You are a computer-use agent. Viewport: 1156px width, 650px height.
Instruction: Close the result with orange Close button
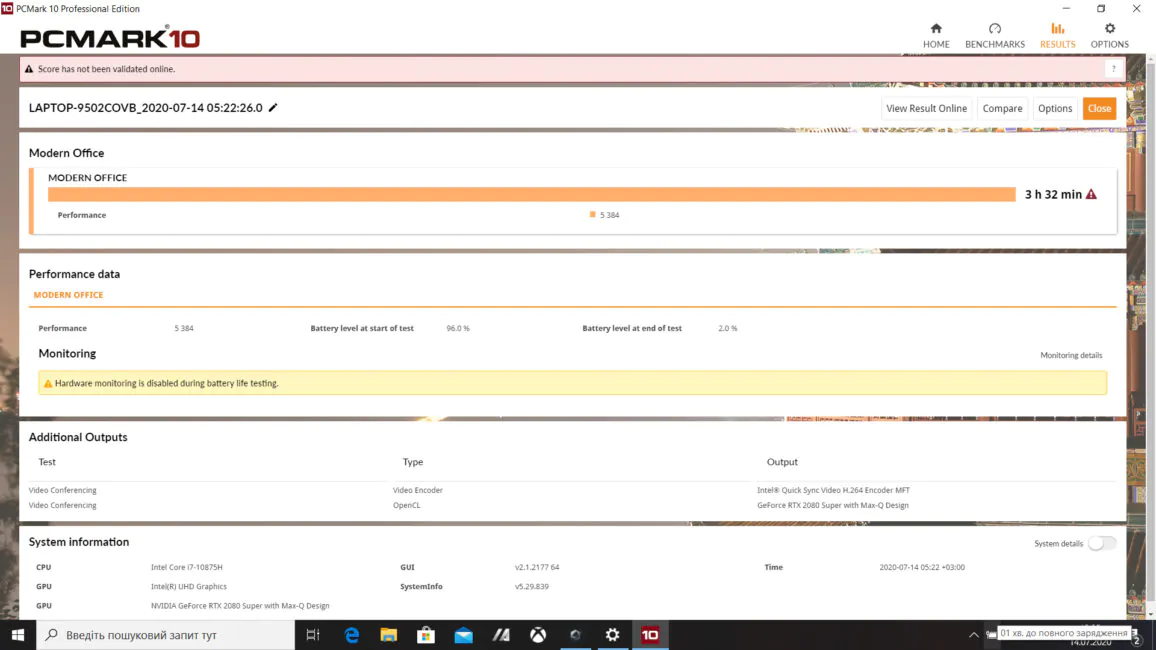(x=1099, y=108)
